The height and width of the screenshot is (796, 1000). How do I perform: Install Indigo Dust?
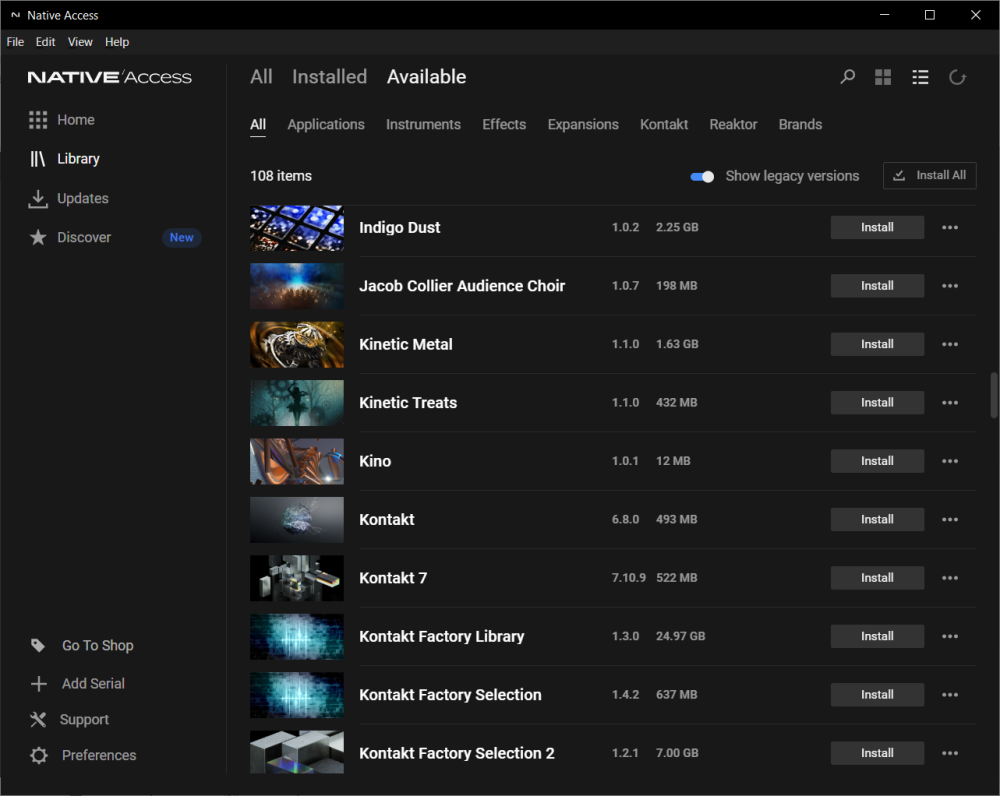(x=877, y=228)
